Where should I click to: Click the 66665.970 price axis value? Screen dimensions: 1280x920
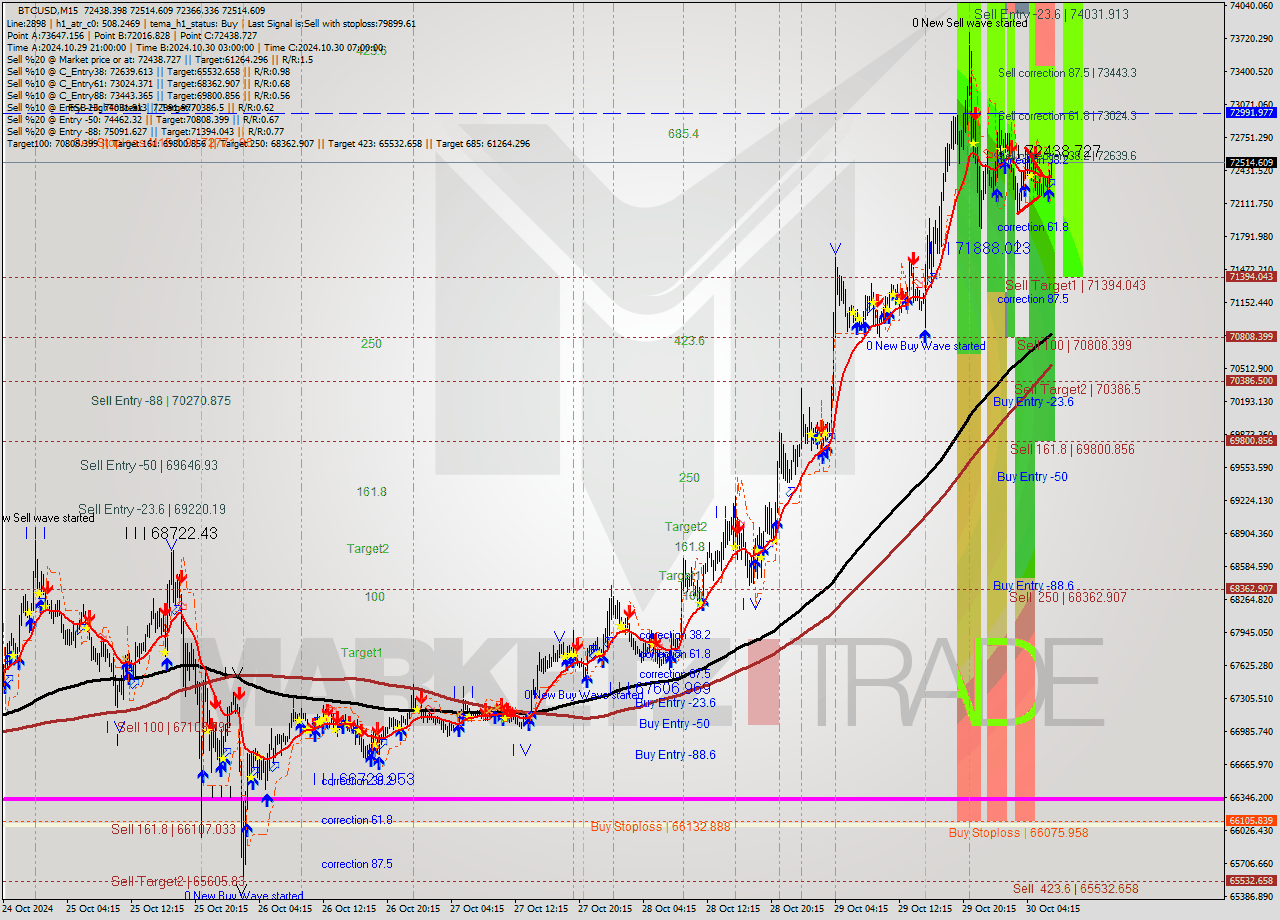pos(1251,765)
